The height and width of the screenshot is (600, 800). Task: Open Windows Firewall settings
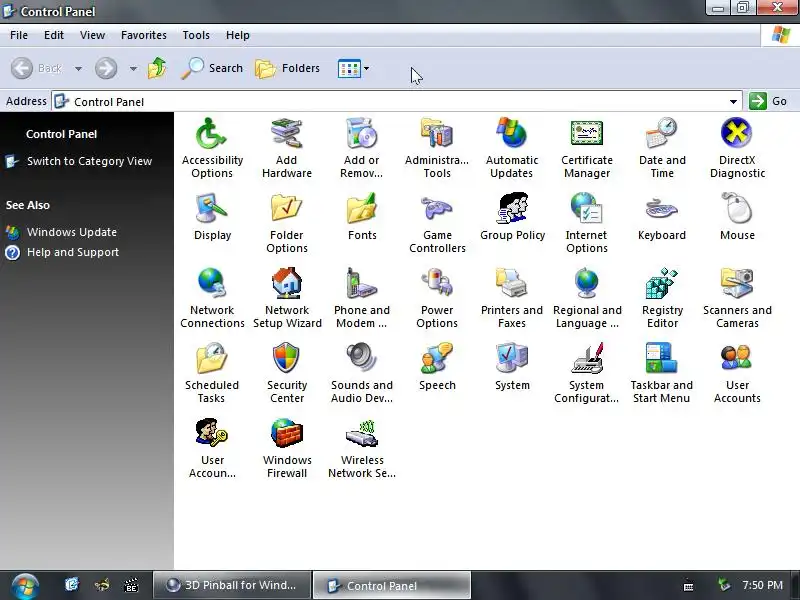point(287,448)
